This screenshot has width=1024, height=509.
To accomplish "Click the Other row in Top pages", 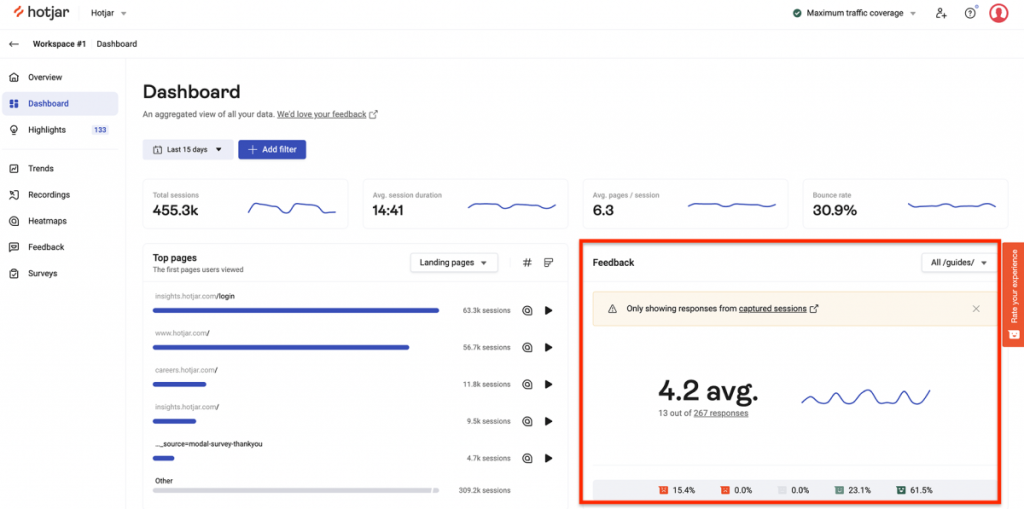I will click(332, 485).
